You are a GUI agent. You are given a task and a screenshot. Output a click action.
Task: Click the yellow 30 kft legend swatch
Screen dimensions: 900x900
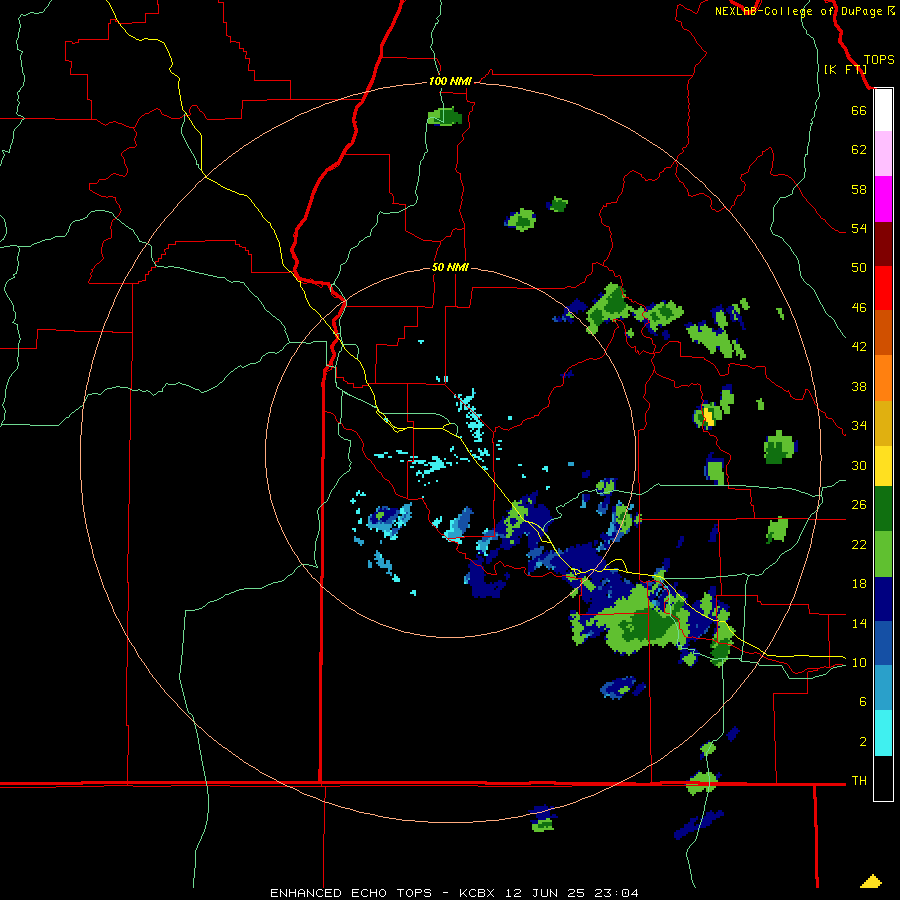click(883, 466)
